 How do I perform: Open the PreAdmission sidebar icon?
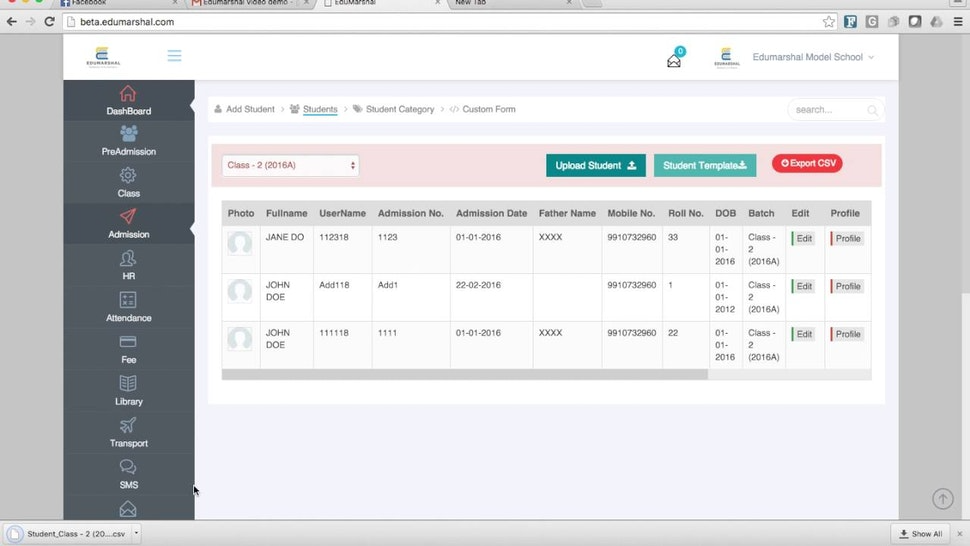(x=128, y=133)
